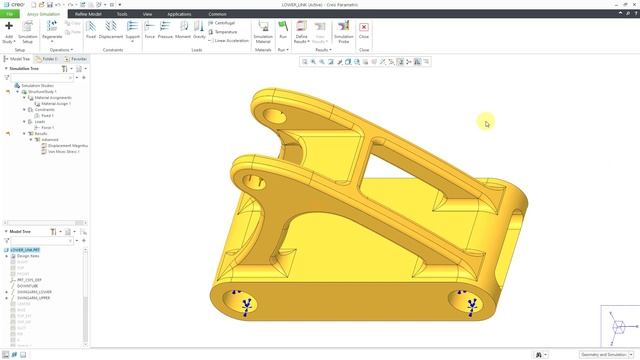This screenshot has height=360, width=640.
Task: Add a Centrifugal load
Action: 222,23
